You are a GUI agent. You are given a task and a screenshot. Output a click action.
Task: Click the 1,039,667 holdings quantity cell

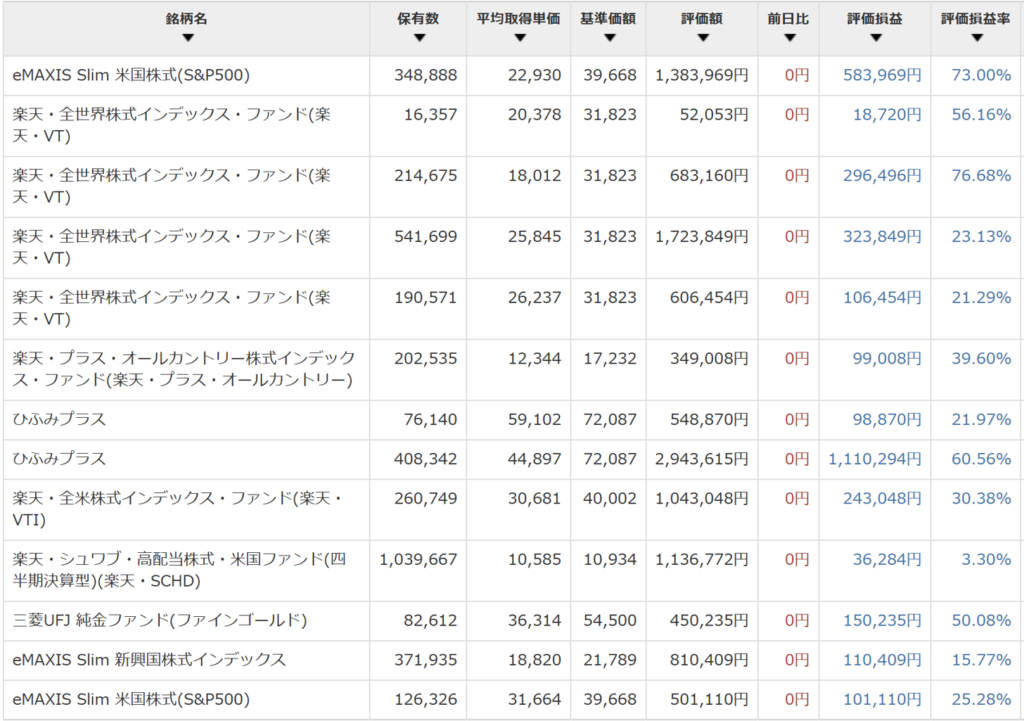pyautogui.click(x=418, y=560)
